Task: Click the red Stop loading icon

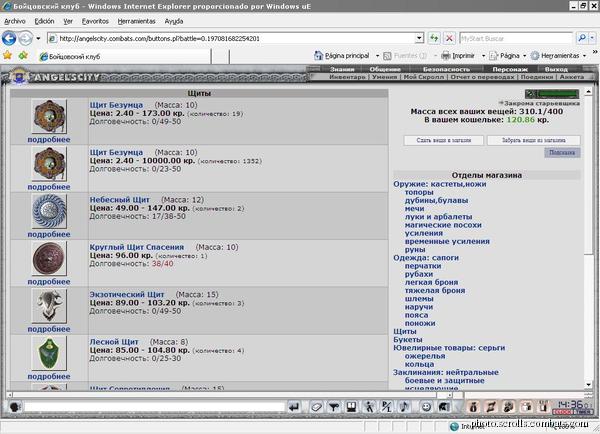Action: [449, 38]
